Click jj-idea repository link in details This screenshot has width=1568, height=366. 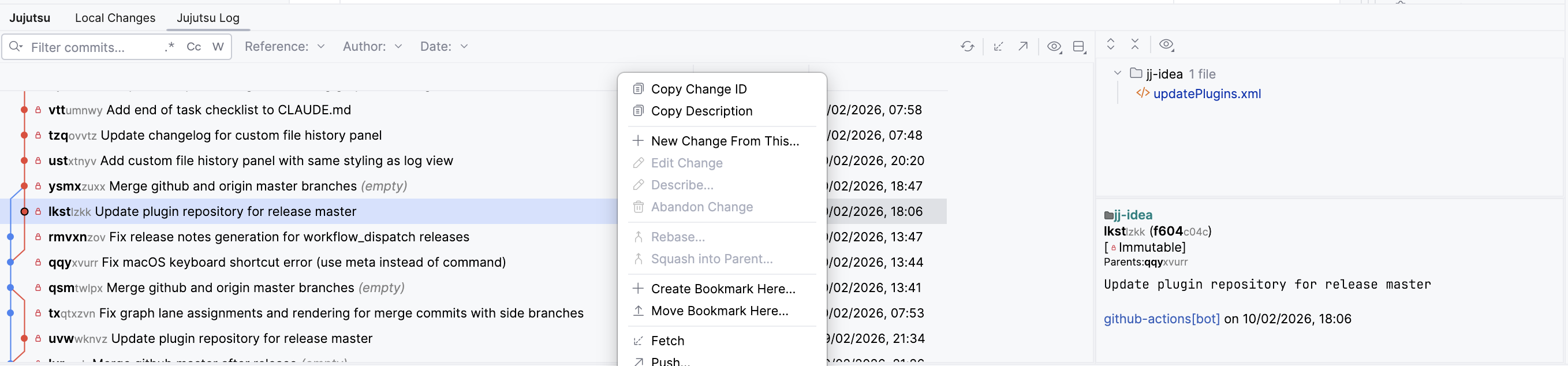tap(1133, 215)
